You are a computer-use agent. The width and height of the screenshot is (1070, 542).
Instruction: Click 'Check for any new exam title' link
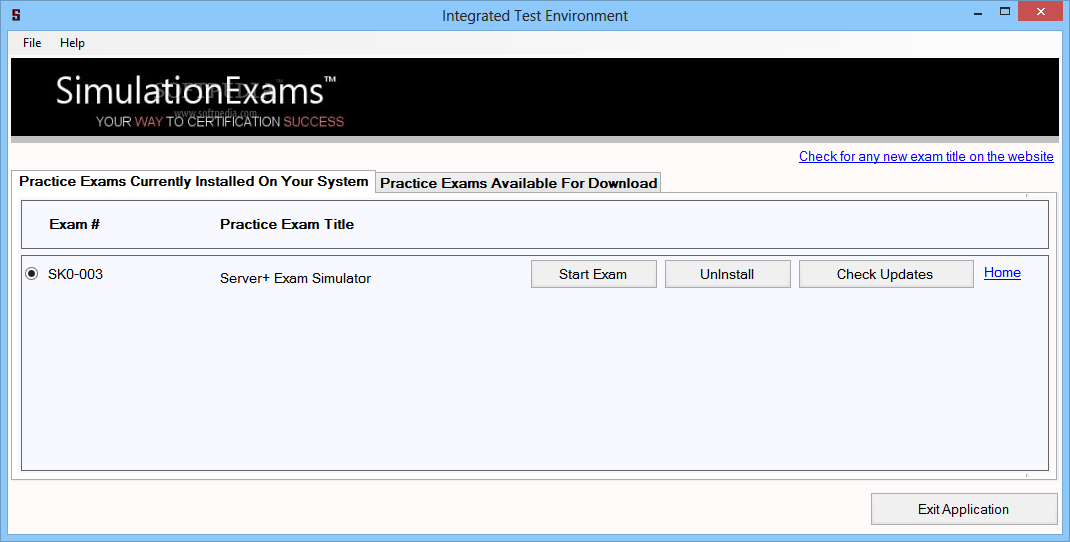[x=926, y=156]
